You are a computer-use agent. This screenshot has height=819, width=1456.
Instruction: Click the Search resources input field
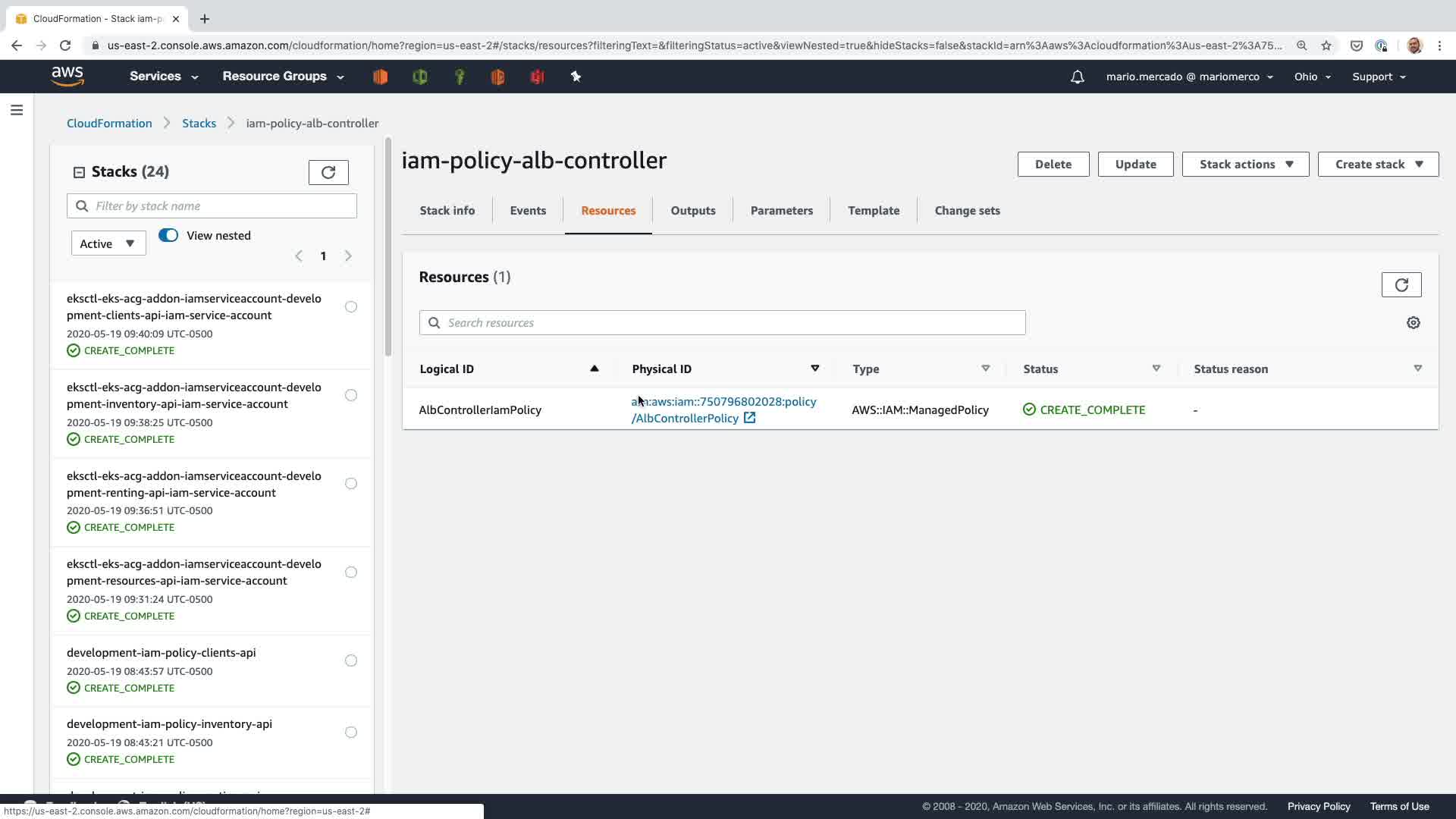click(x=722, y=323)
